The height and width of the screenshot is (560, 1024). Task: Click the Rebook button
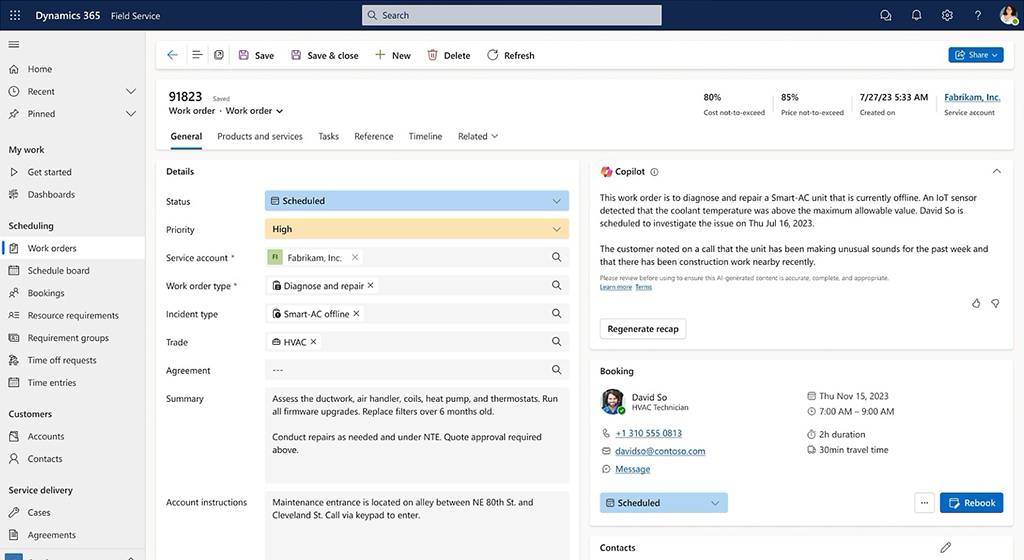point(971,503)
